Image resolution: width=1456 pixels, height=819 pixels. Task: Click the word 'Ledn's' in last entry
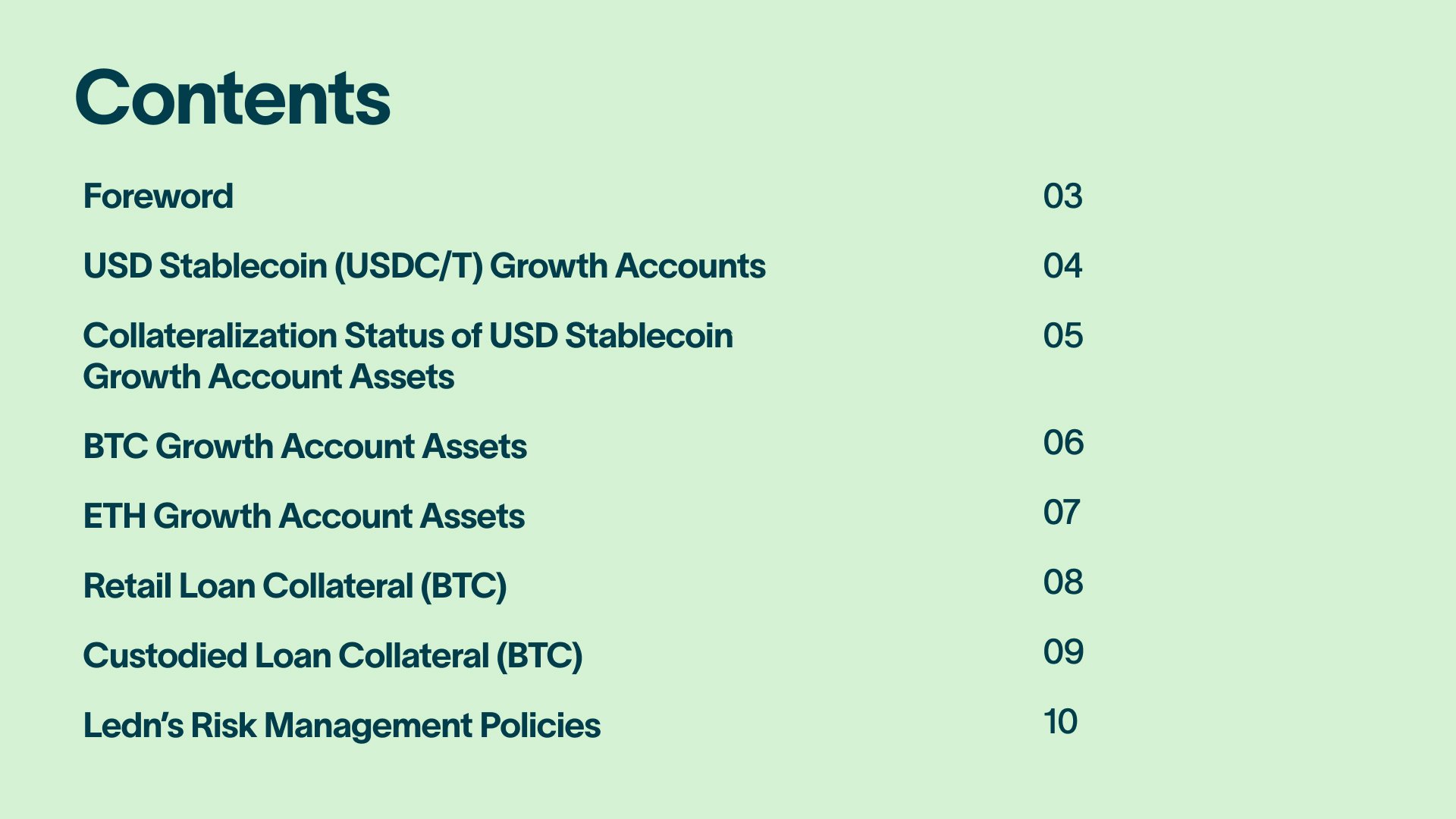pyautogui.click(x=133, y=726)
